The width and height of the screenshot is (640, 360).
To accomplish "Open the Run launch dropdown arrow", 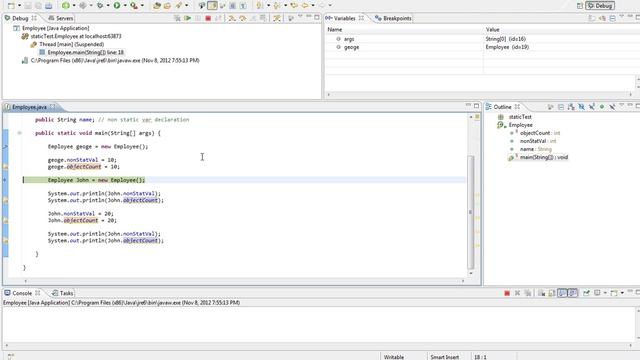I will [125, 6].
